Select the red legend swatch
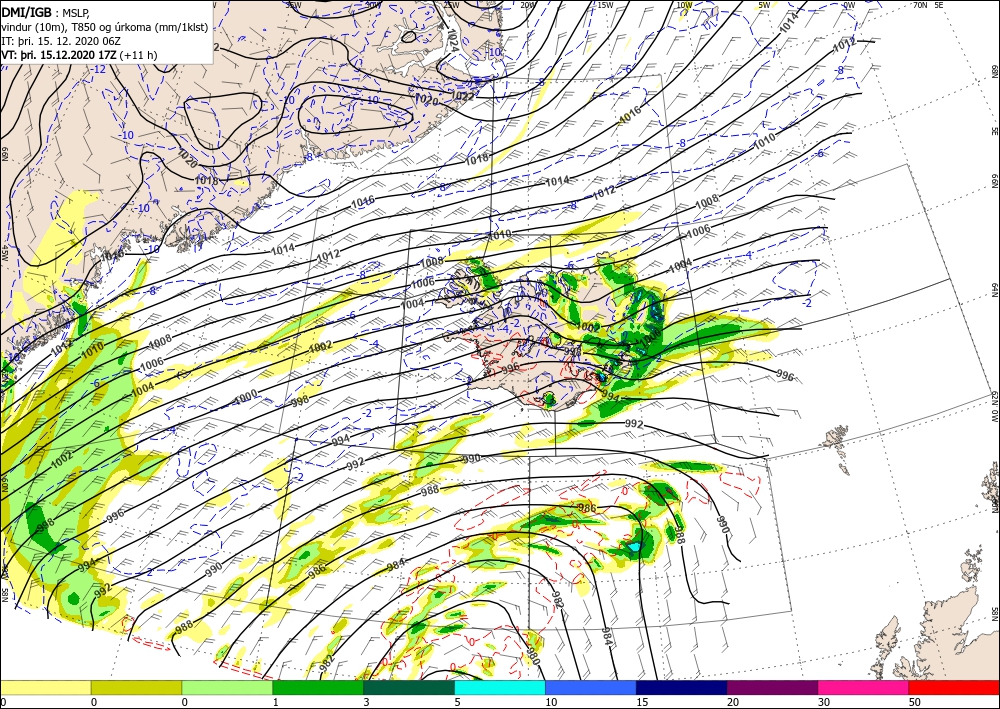Viewport: 1000px width, 709px height. pos(954,687)
